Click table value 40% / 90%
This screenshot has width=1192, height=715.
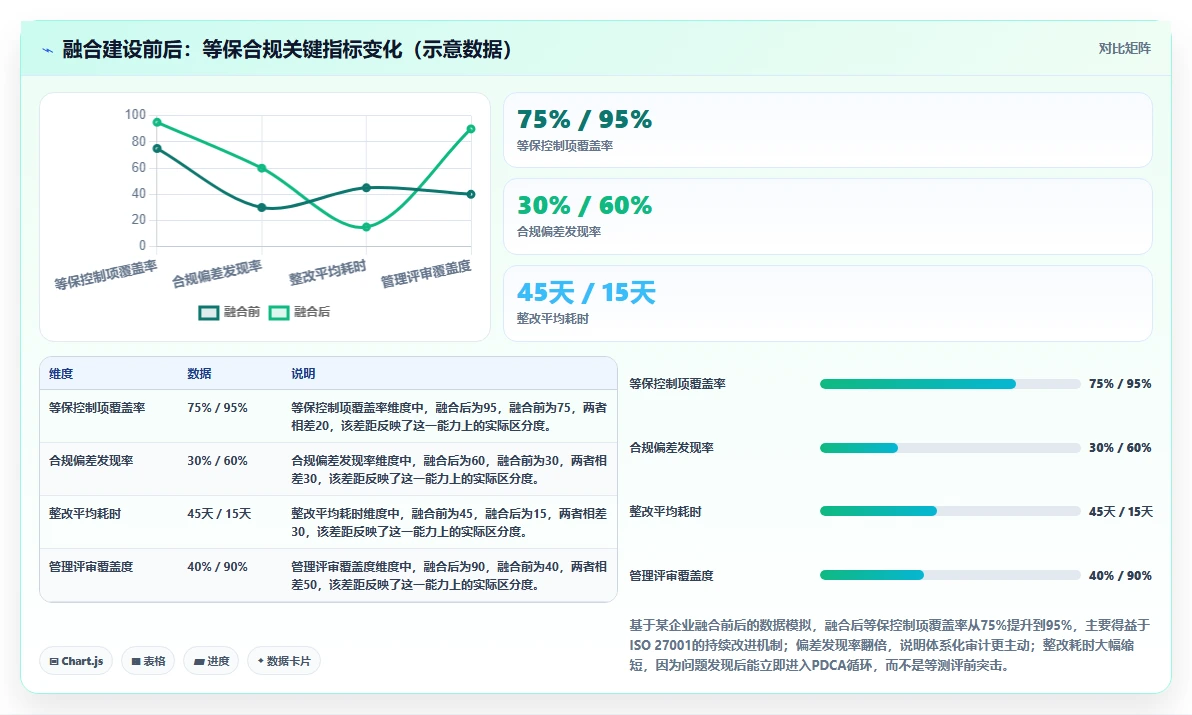tap(217, 567)
